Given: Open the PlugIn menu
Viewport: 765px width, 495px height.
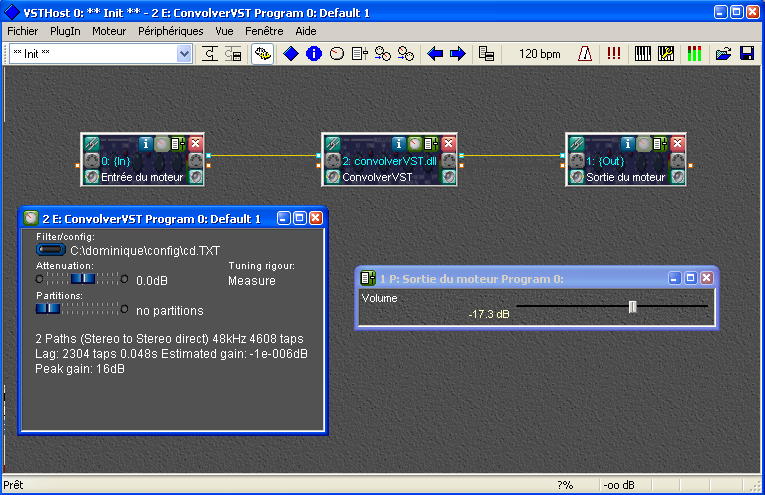Looking at the screenshot, I should pos(65,31).
